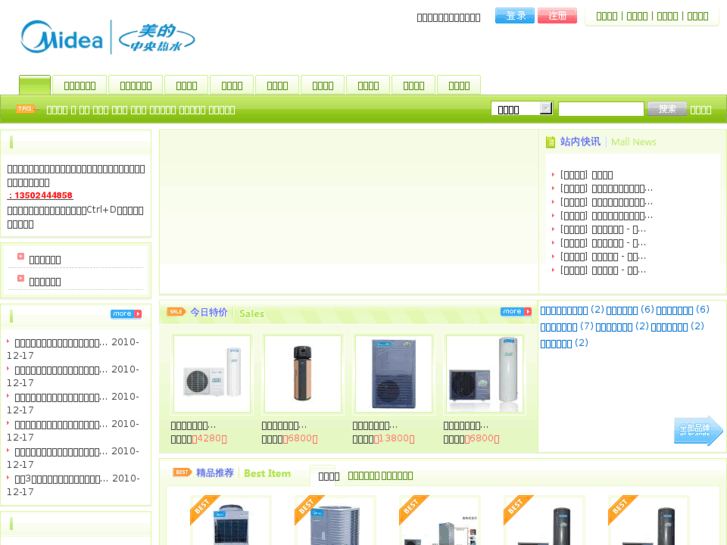This screenshot has width=727, height=545.
Task: Open the search category dropdown
Action: [x=522, y=109]
